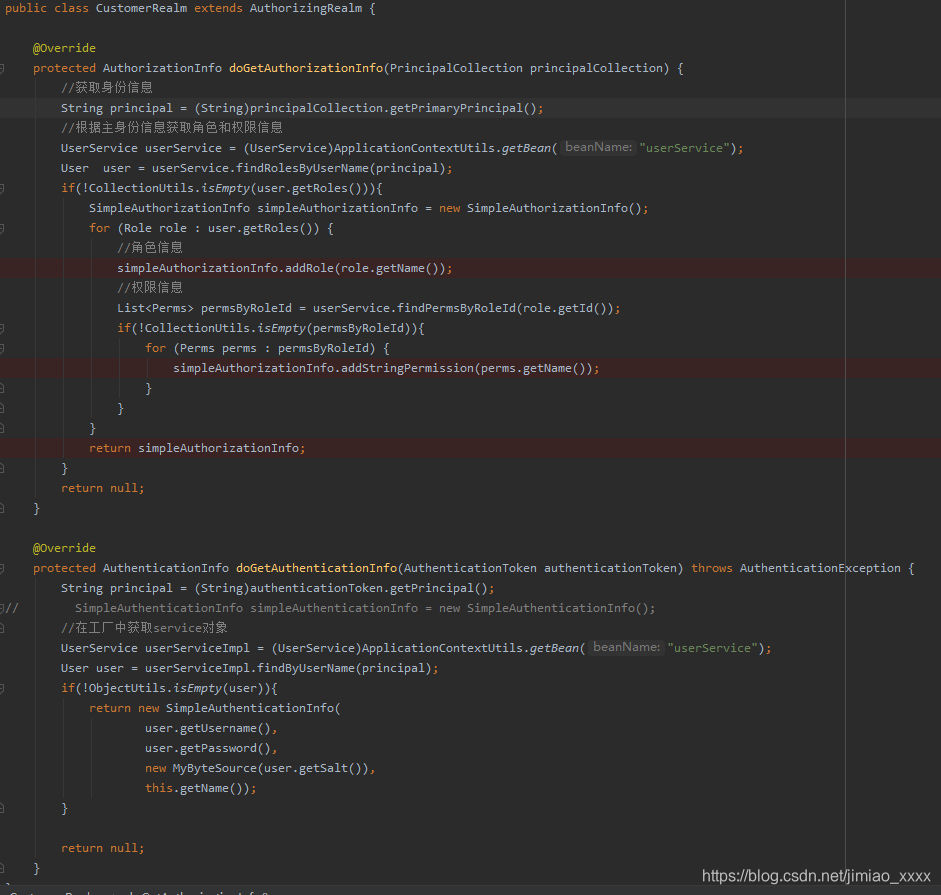Click the findByUserName method call
The image size is (941, 895).
[305, 668]
